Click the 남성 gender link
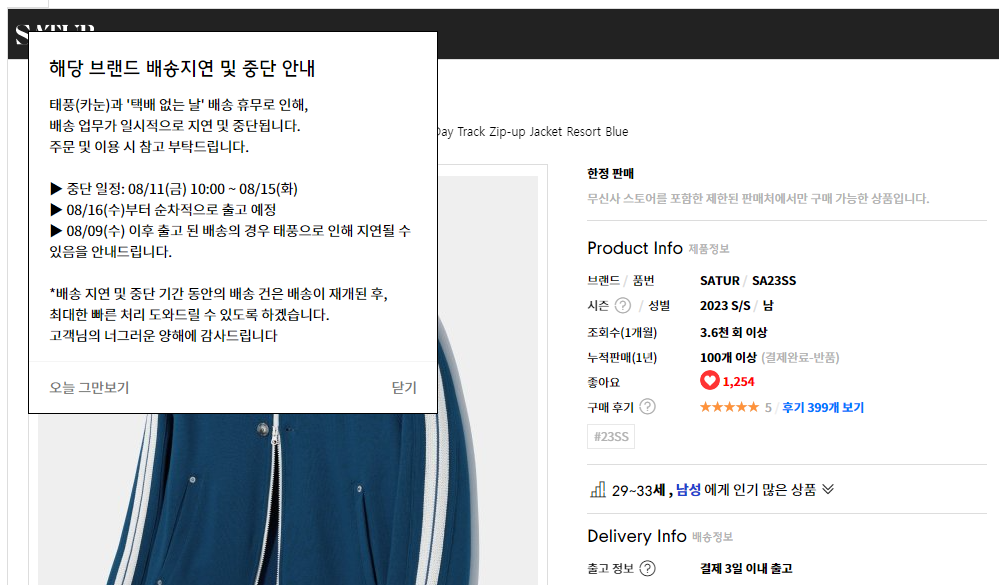The height and width of the screenshot is (585, 999). tap(688, 489)
